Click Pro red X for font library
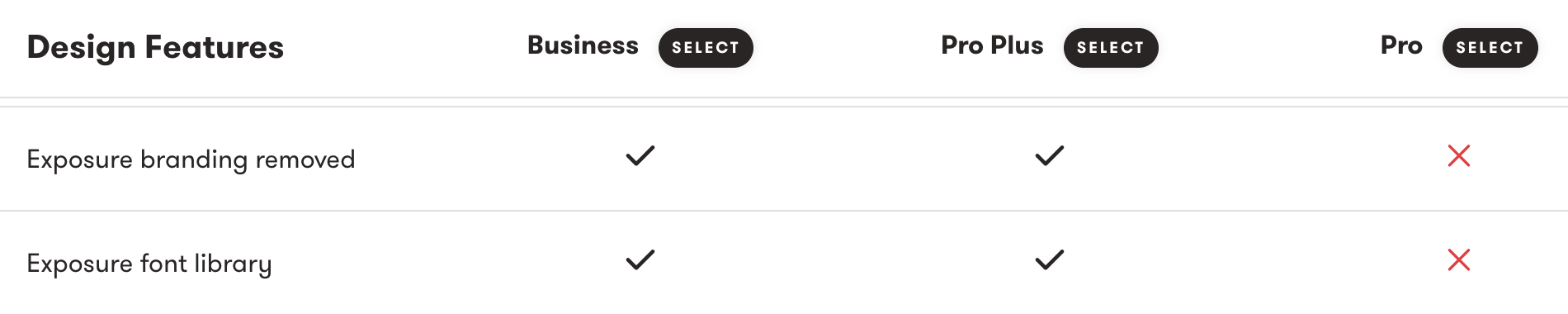The image size is (1568, 314). pyautogui.click(x=1459, y=260)
